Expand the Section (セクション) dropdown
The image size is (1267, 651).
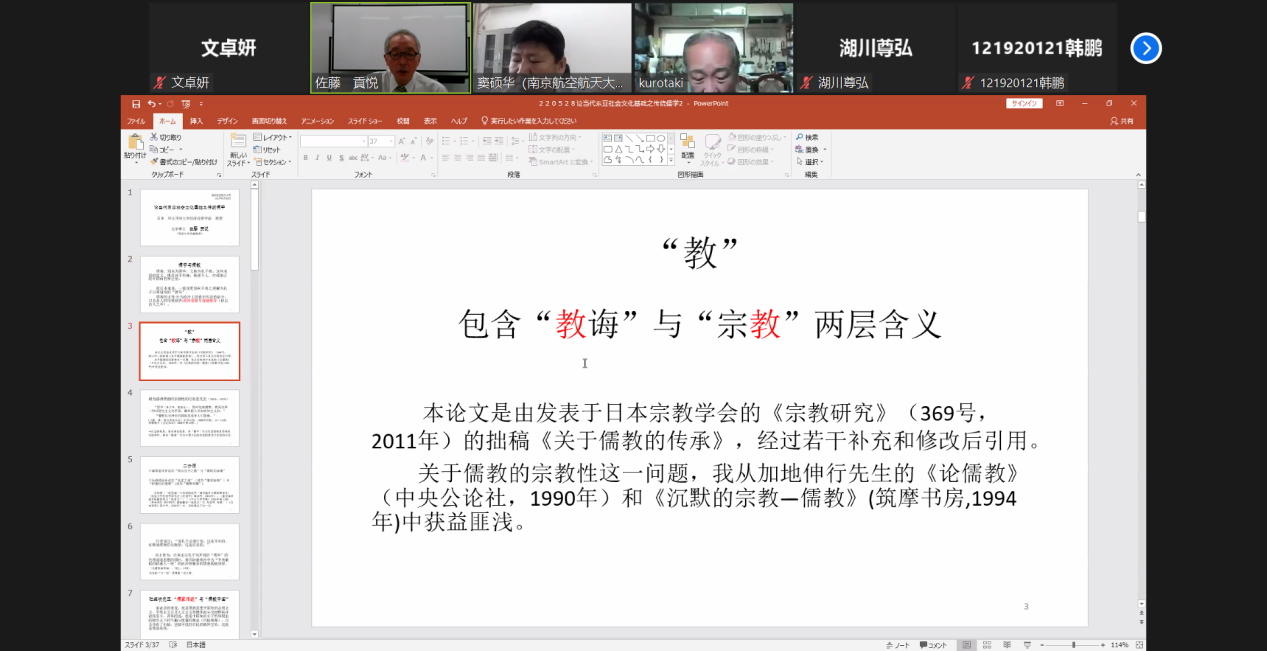point(273,161)
